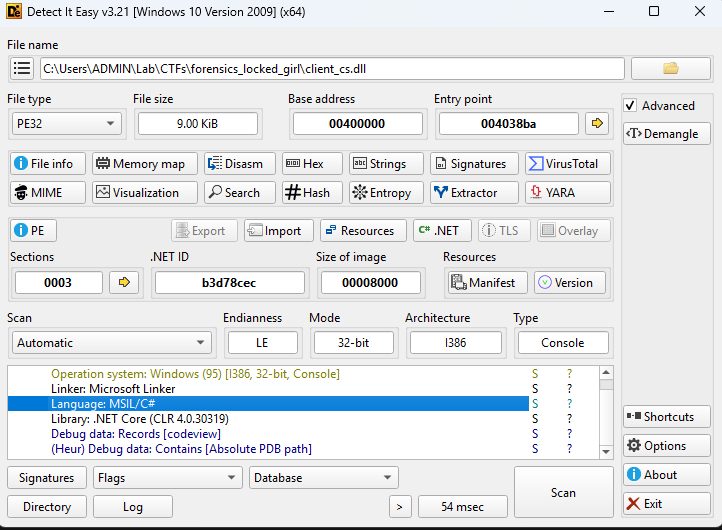Image resolution: width=722 pixels, height=530 pixels.
Task: Open the Hex viewer
Action: coord(312,163)
